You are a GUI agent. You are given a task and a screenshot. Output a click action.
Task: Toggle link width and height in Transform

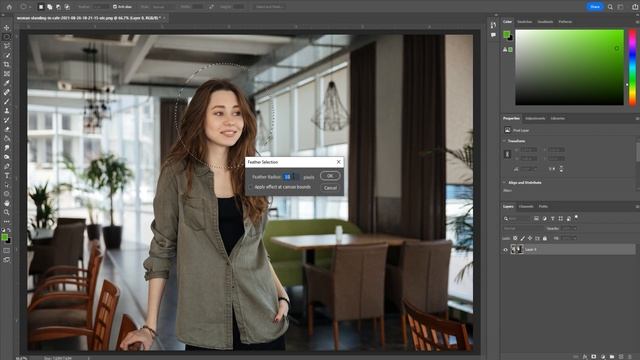pos(507,154)
